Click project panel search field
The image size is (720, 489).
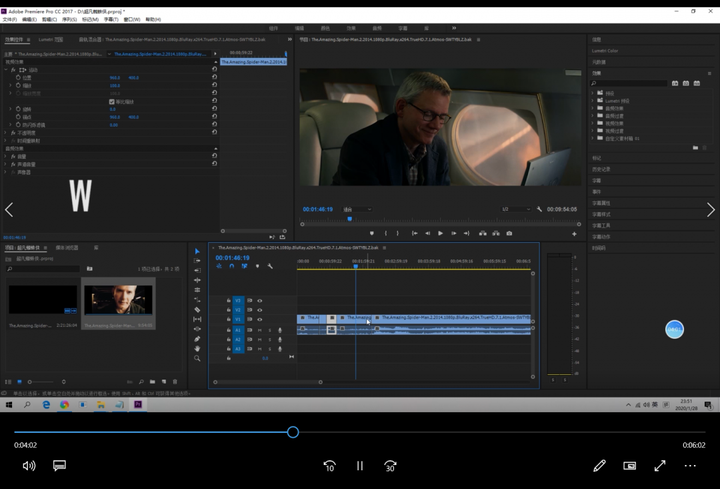pos(43,269)
